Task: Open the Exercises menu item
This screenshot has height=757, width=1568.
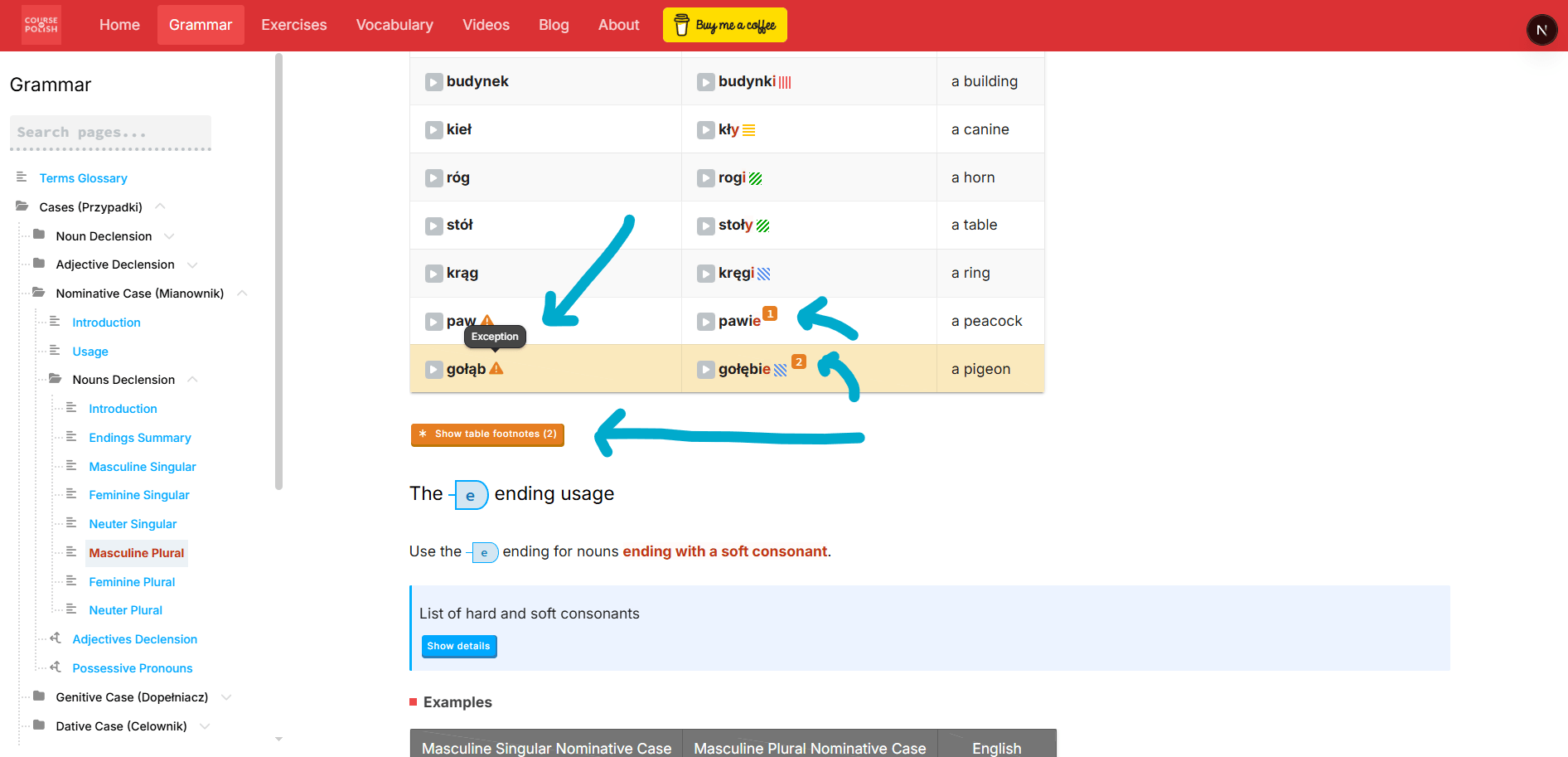Action: pos(293,25)
